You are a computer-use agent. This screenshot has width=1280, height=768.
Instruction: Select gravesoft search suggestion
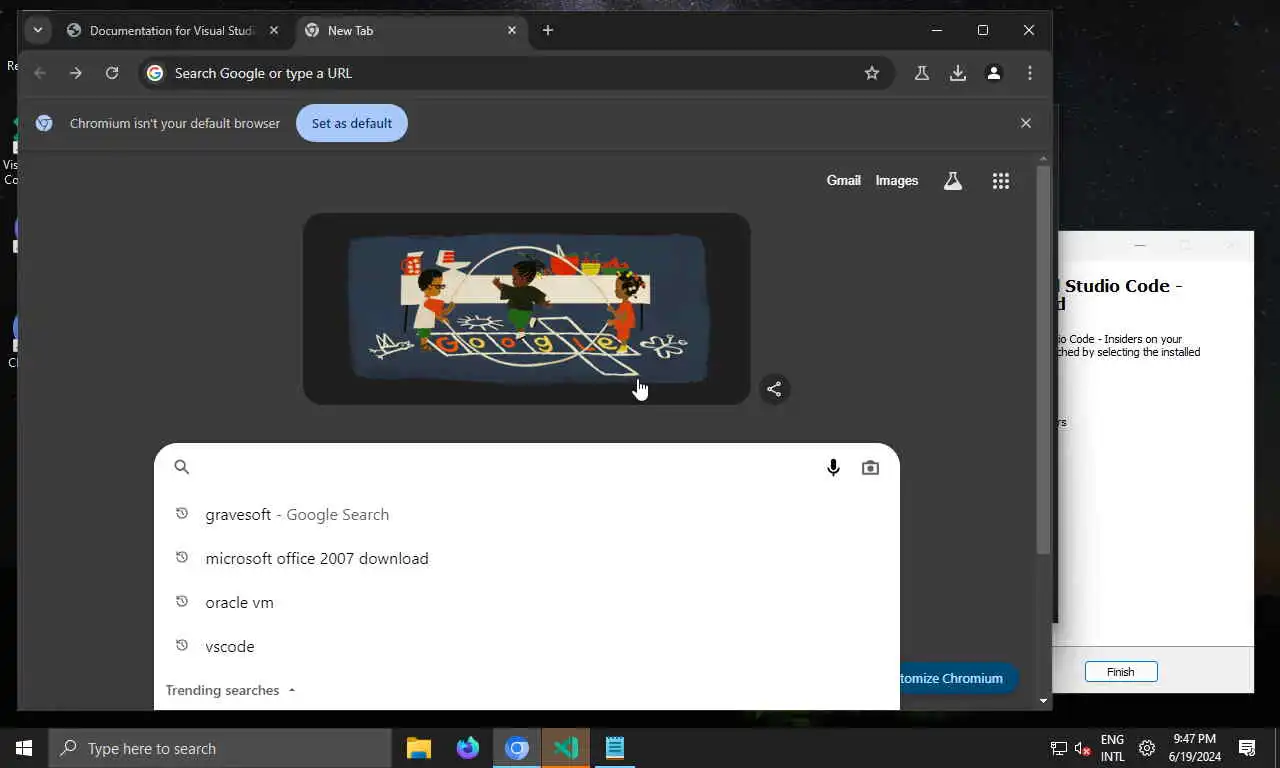[527, 514]
